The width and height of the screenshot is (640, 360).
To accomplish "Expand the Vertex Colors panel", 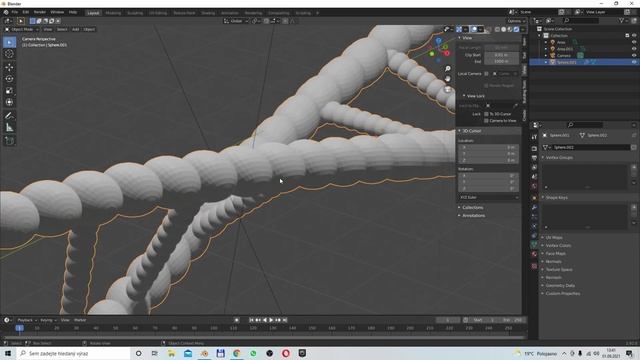I will [558, 246].
